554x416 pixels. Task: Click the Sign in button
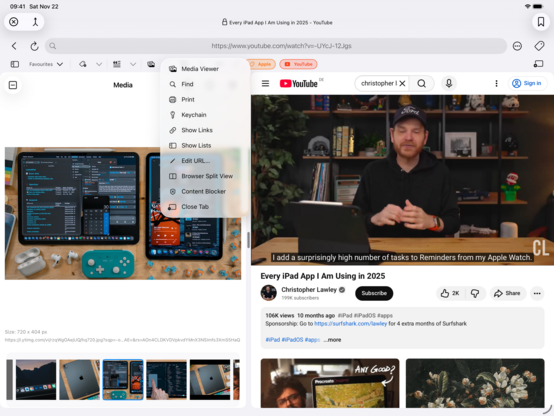click(527, 83)
